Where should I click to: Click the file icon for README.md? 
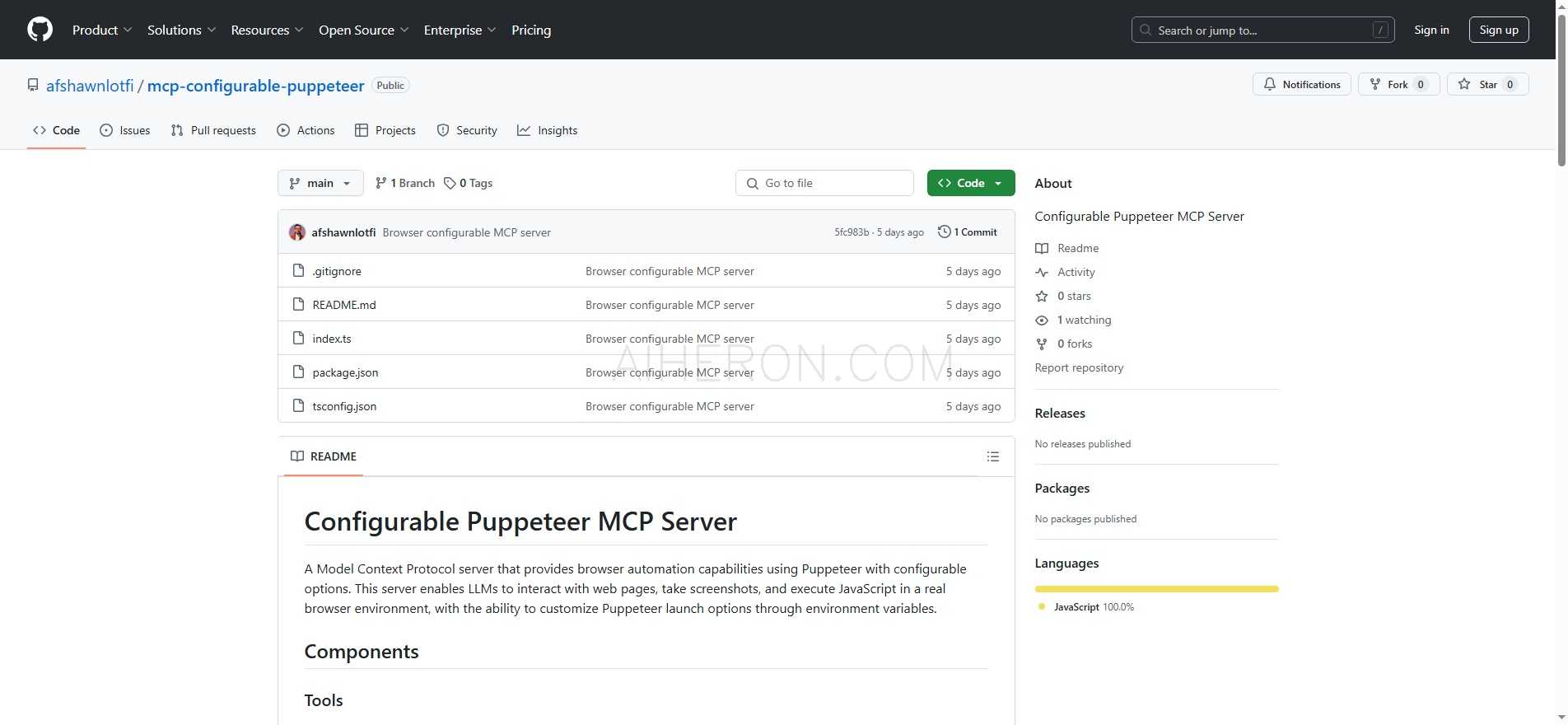(299, 304)
